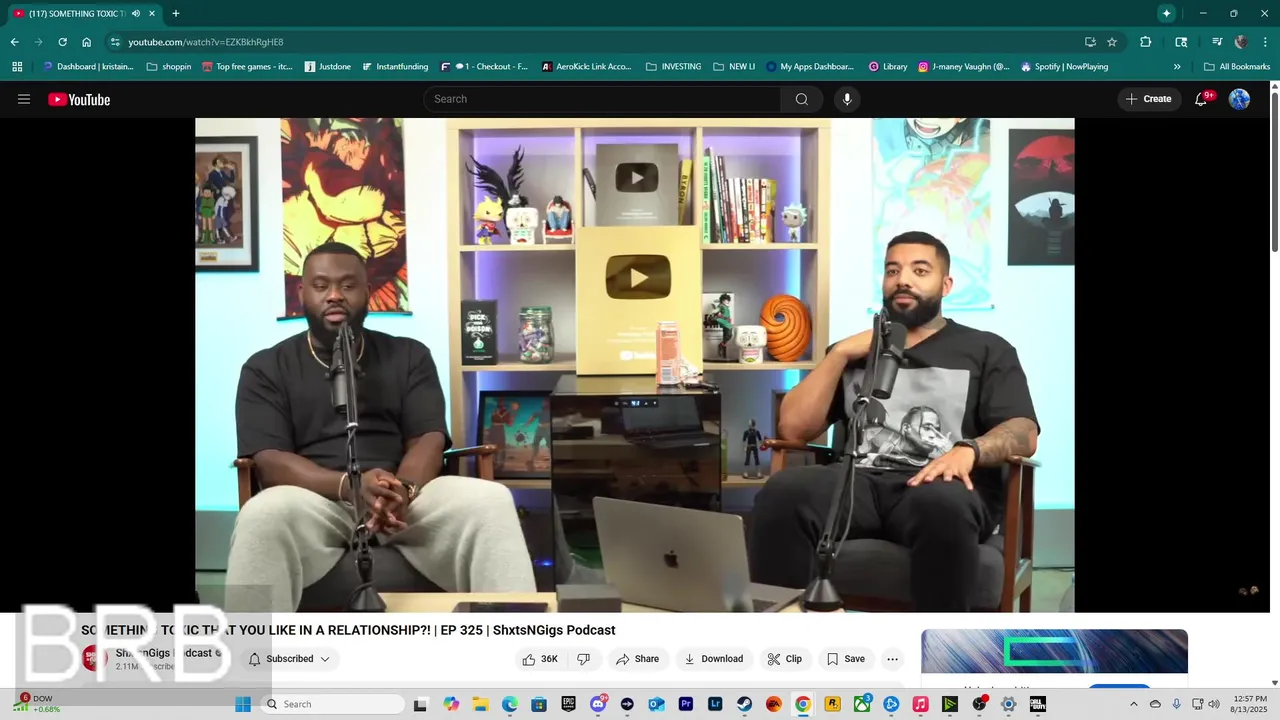Screen dimensions: 1280x720
Task: Open INVESTING bookmarks folder
Action: click(x=674, y=67)
